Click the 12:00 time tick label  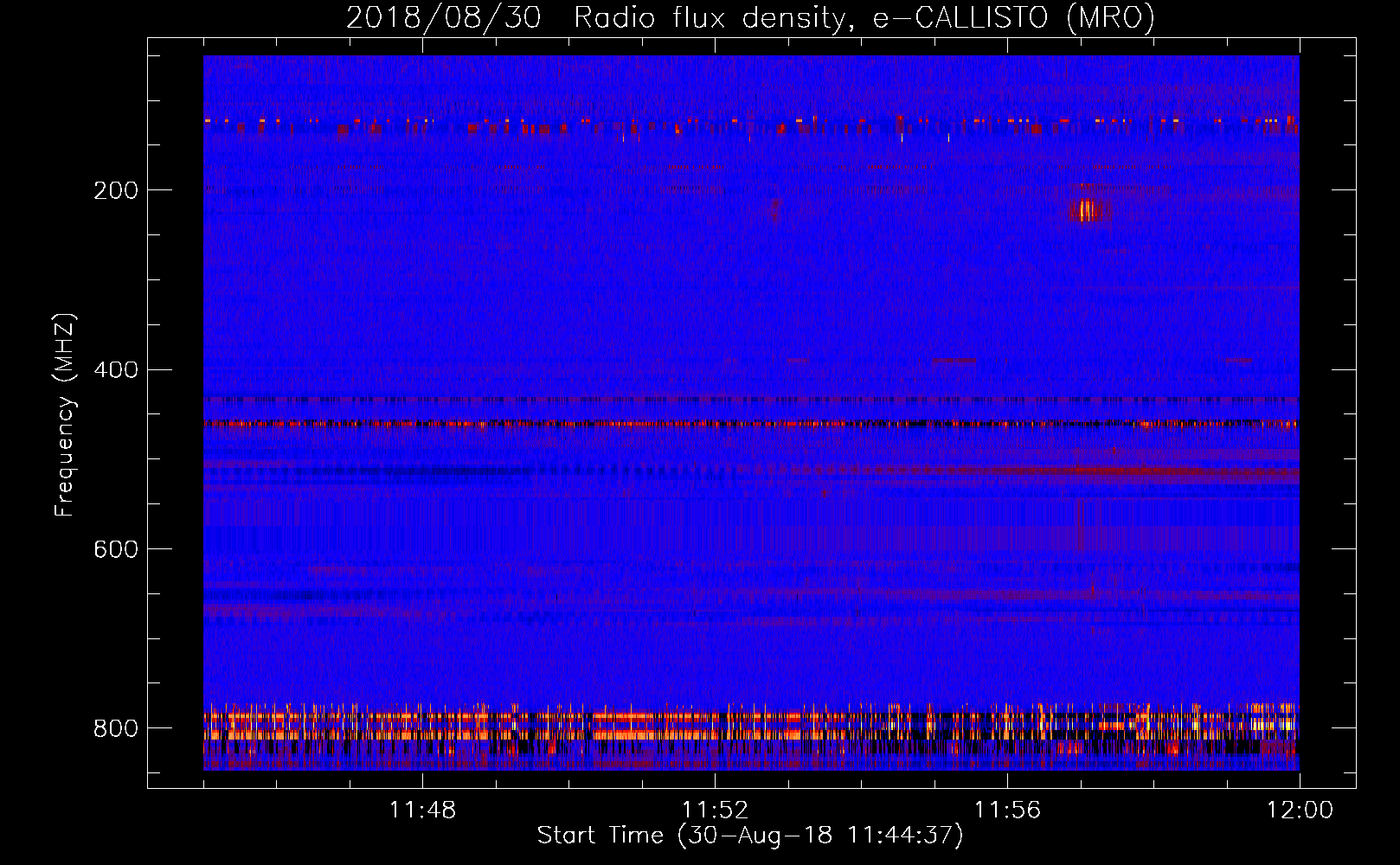[x=1300, y=811]
